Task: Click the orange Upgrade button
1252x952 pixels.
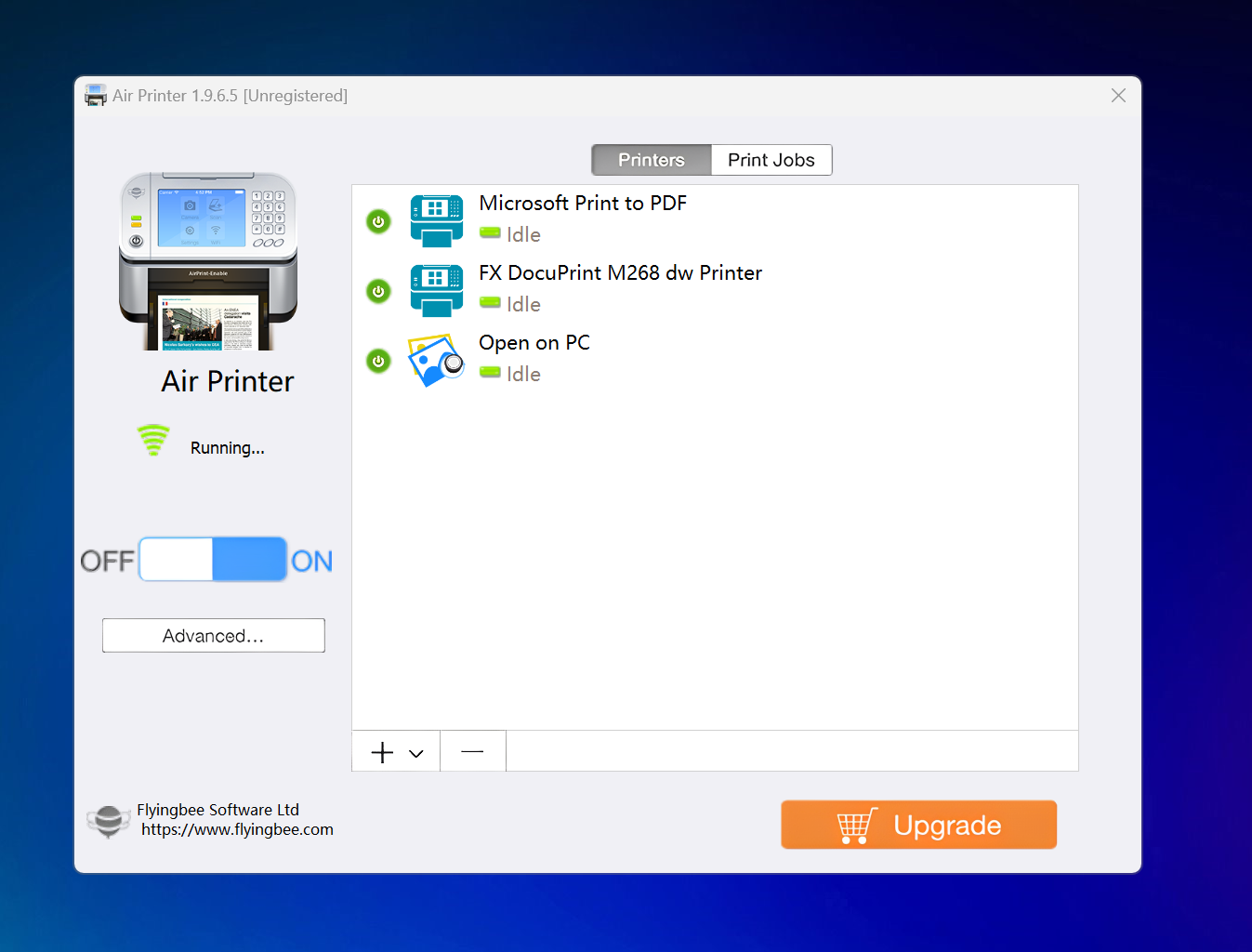Action: (x=919, y=825)
